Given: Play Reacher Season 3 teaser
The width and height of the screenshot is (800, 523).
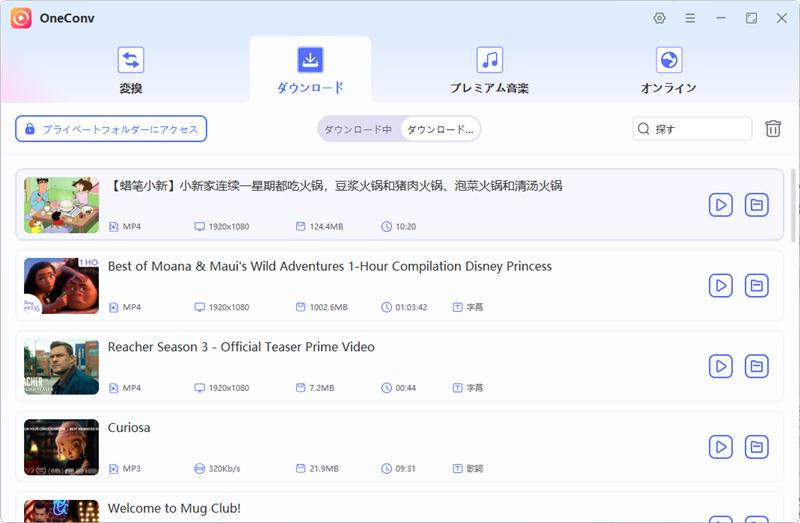Looking at the screenshot, I should click(x=720, y=366).
